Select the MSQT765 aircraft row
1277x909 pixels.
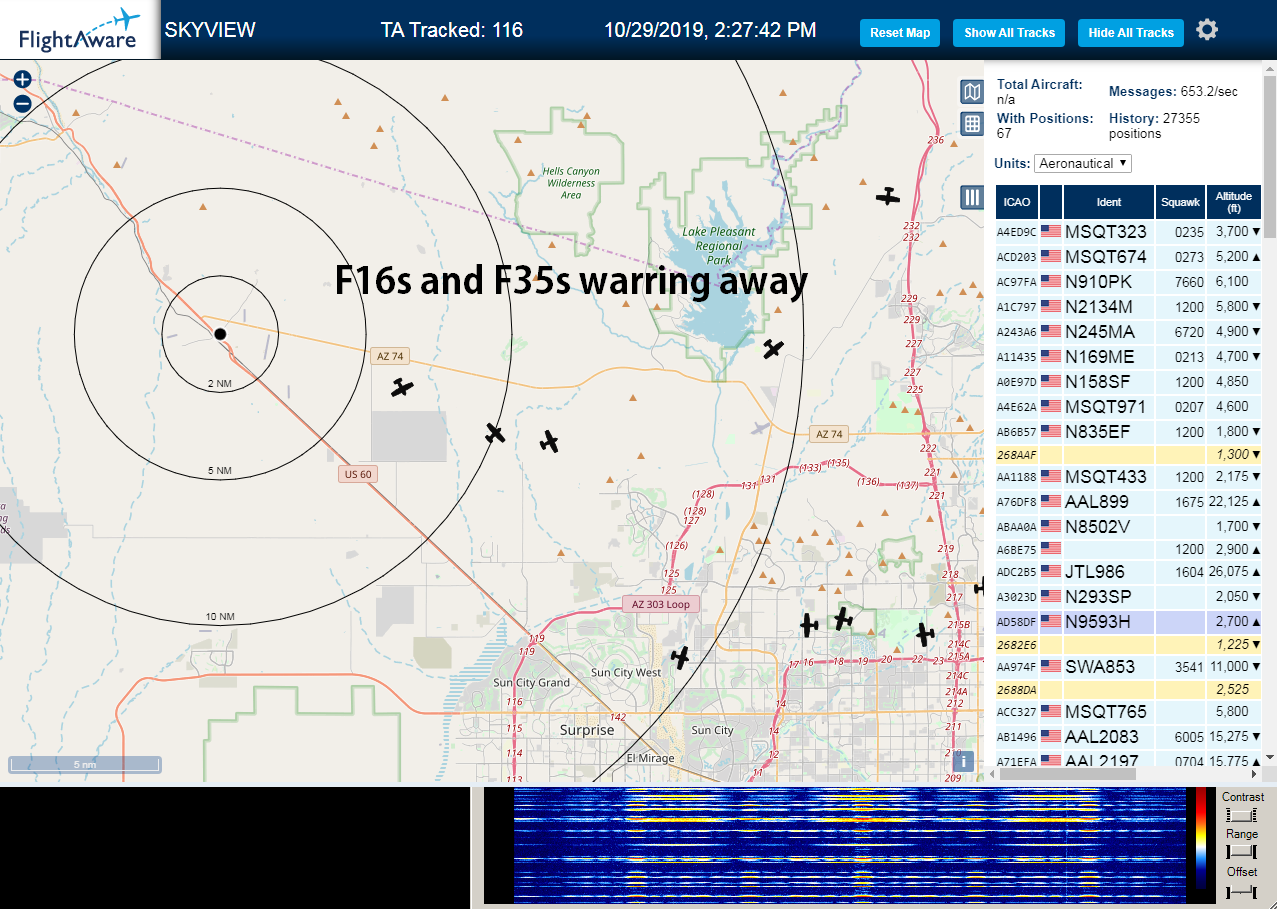click(x=1129, y=711)
